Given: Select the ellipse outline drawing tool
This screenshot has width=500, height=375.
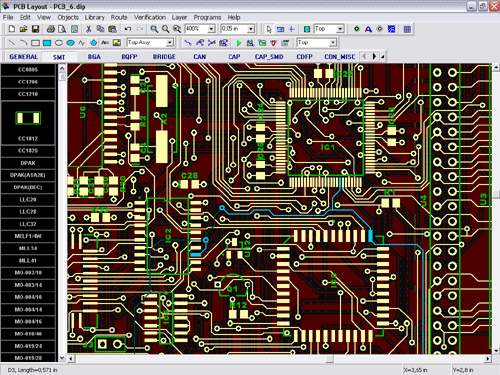Looking at the screenshot, I should pyautogui.click(x=59, y=43).
